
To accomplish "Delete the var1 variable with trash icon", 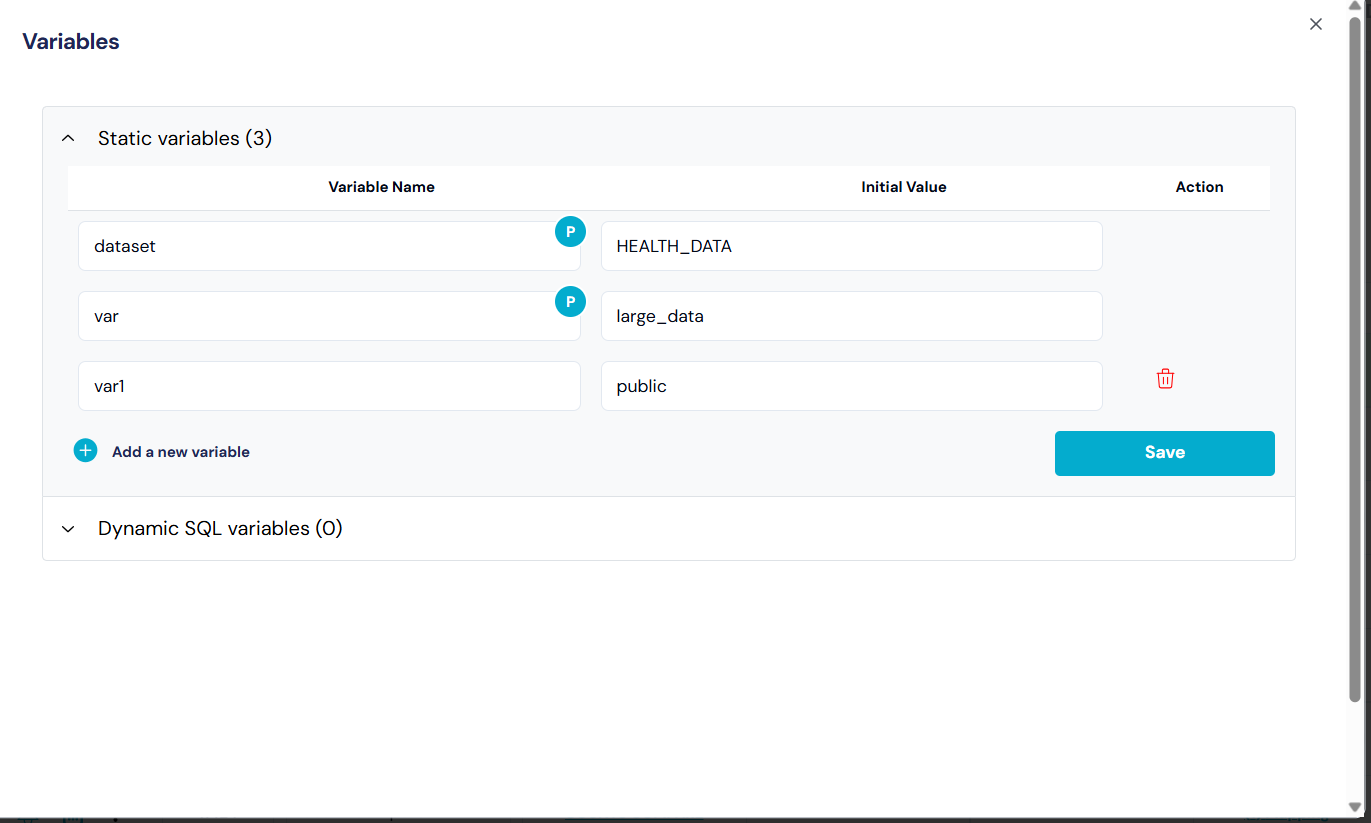I will [1165, 379].
